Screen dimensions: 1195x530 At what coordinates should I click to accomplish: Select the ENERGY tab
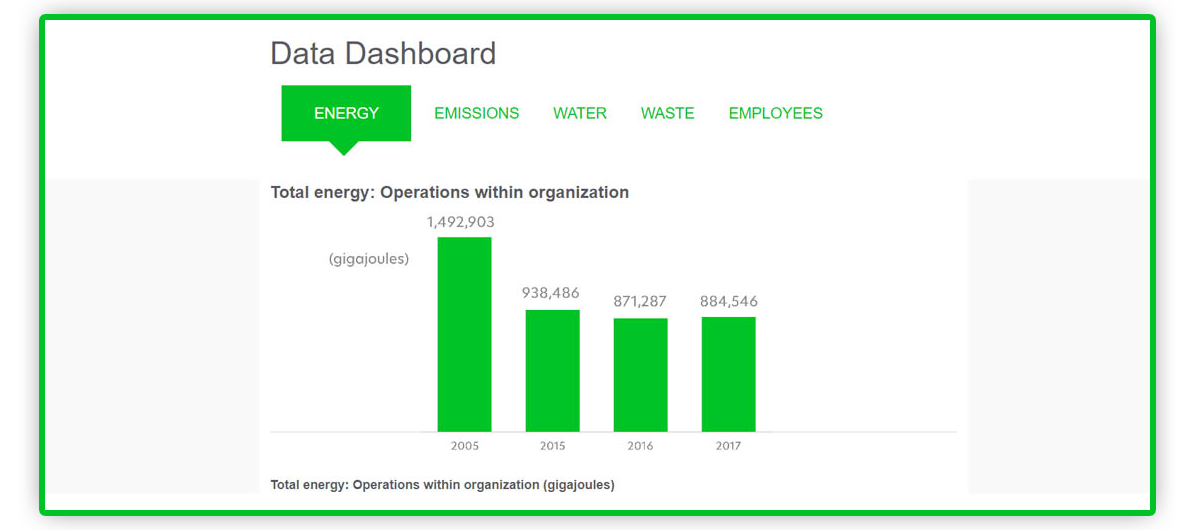[346, 113]
